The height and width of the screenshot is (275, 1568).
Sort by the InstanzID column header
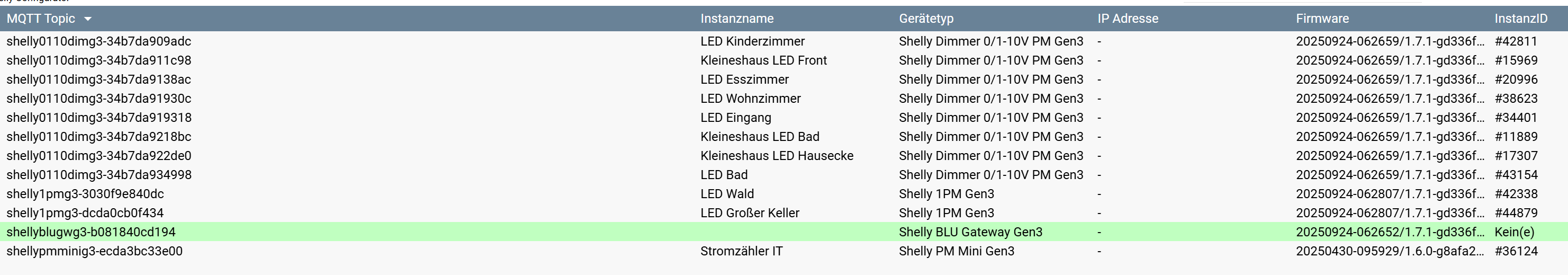pos(1520,19)
